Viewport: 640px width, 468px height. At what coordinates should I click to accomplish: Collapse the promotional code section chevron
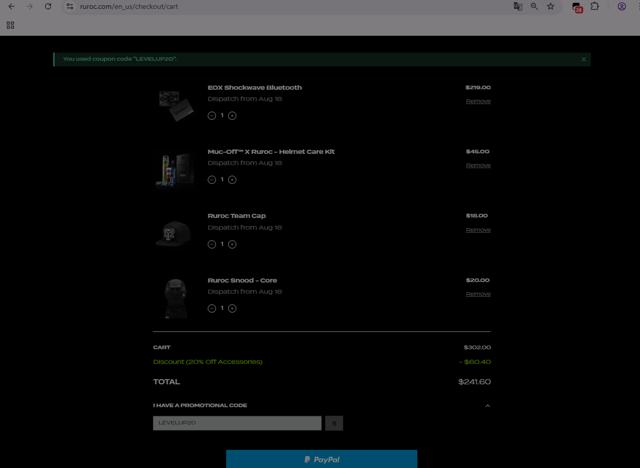(x=487, y=406)
